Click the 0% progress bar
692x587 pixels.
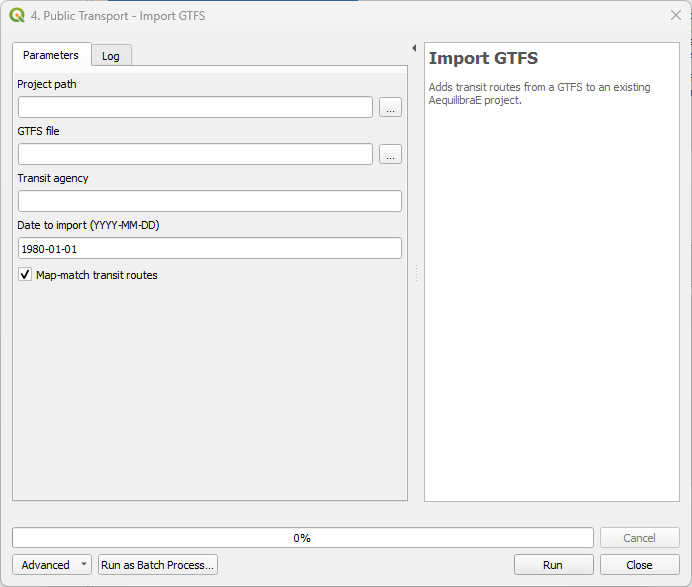point(303,538)
